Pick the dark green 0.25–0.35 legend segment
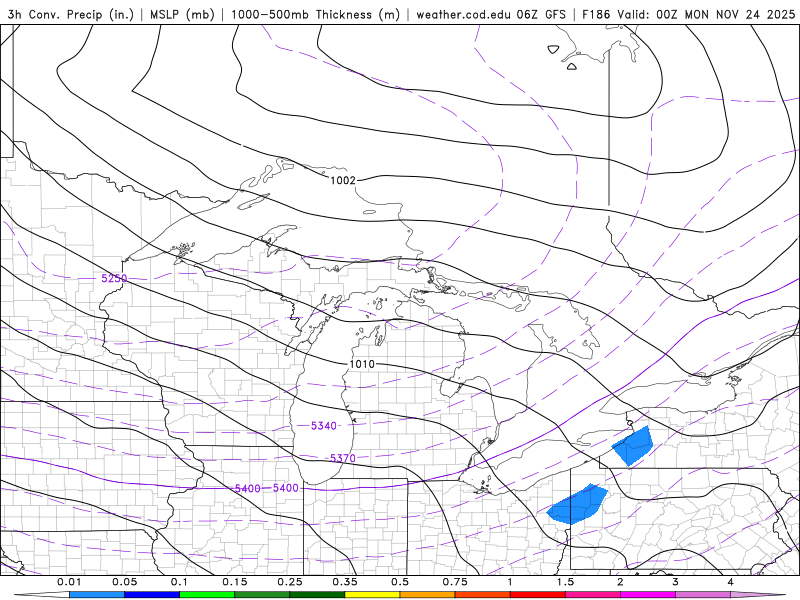 point(317,595)
